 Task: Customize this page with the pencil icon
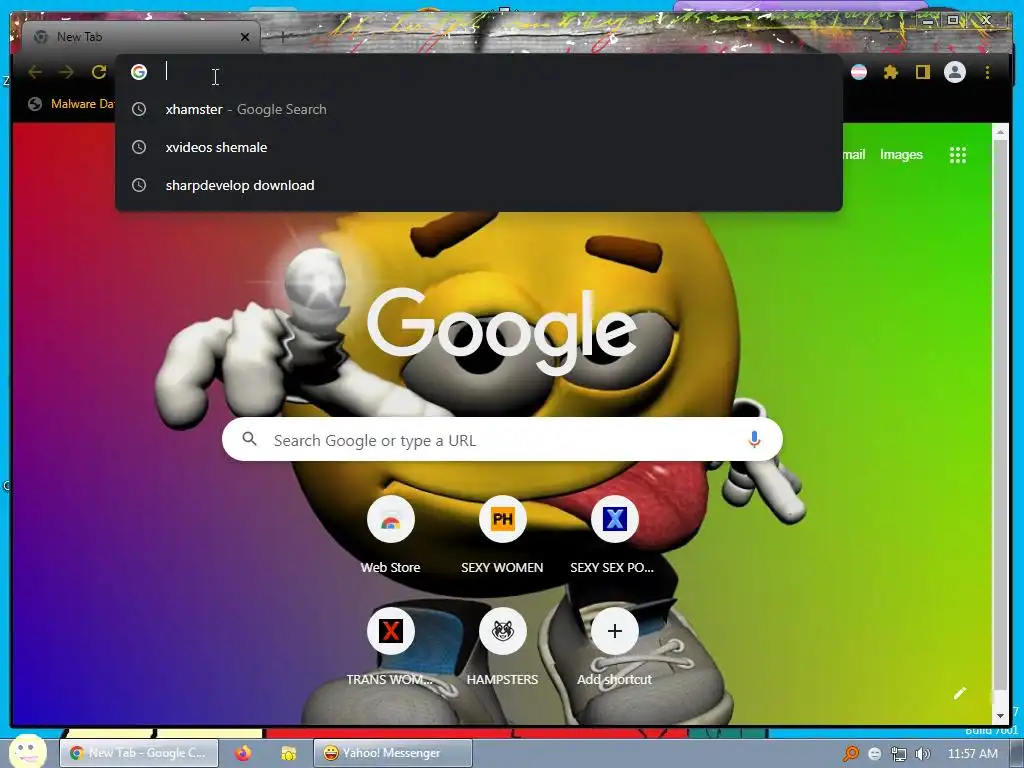coord(959,694)
